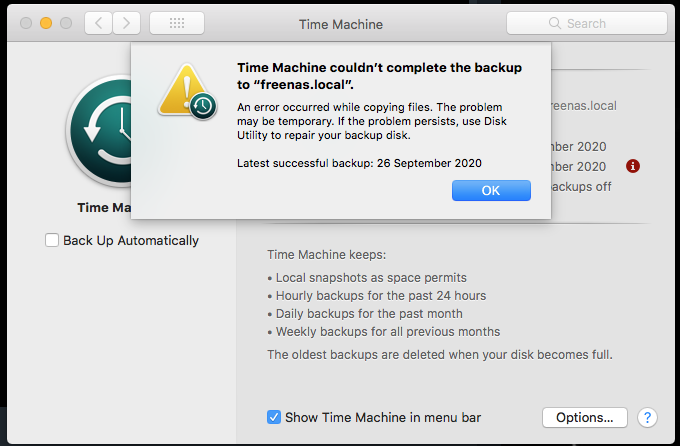The width and height of the screenshot is (680, 446).
Task: Go forward with the right arrow
Action: 127,23
